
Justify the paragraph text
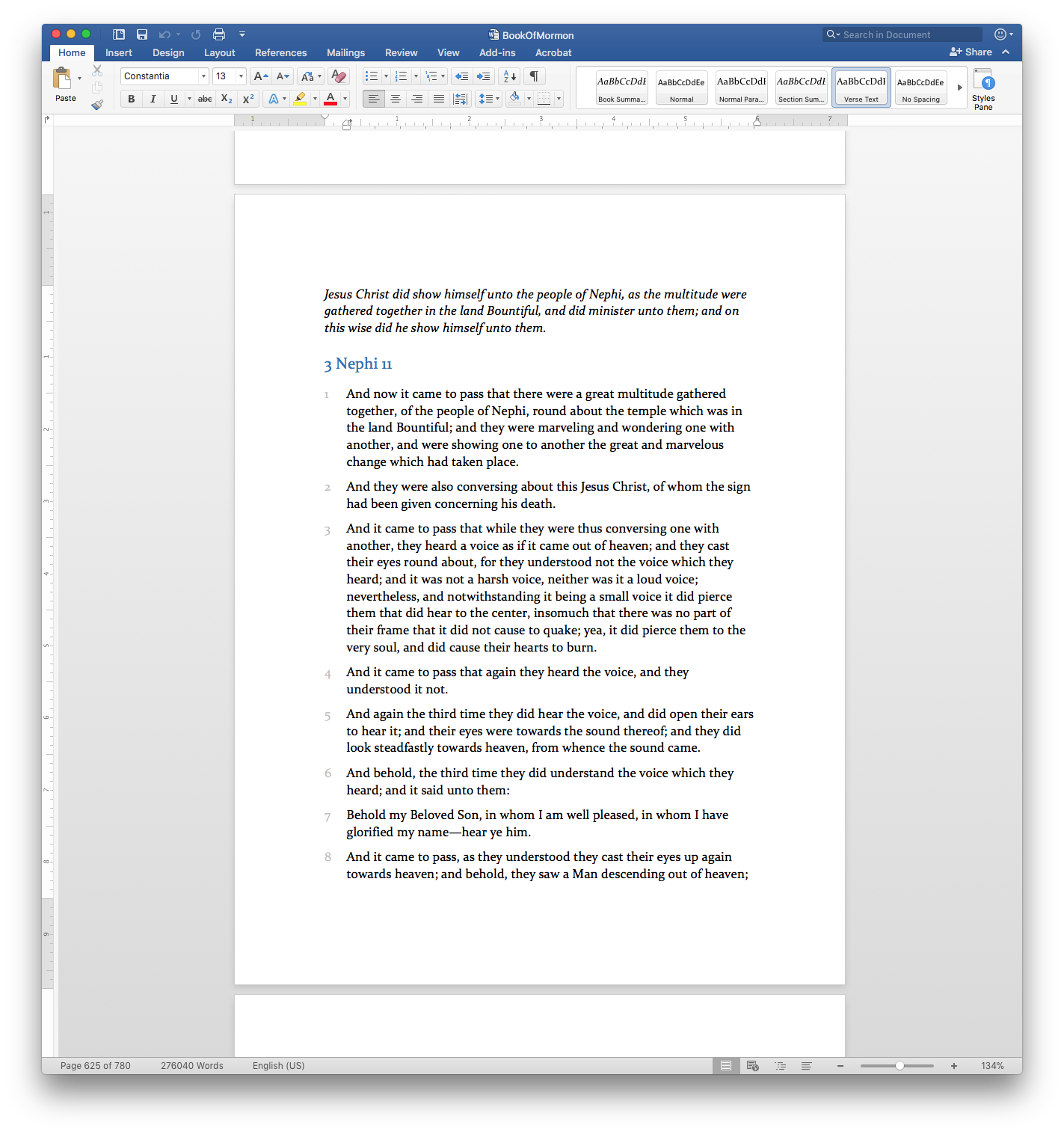point(439,99)
